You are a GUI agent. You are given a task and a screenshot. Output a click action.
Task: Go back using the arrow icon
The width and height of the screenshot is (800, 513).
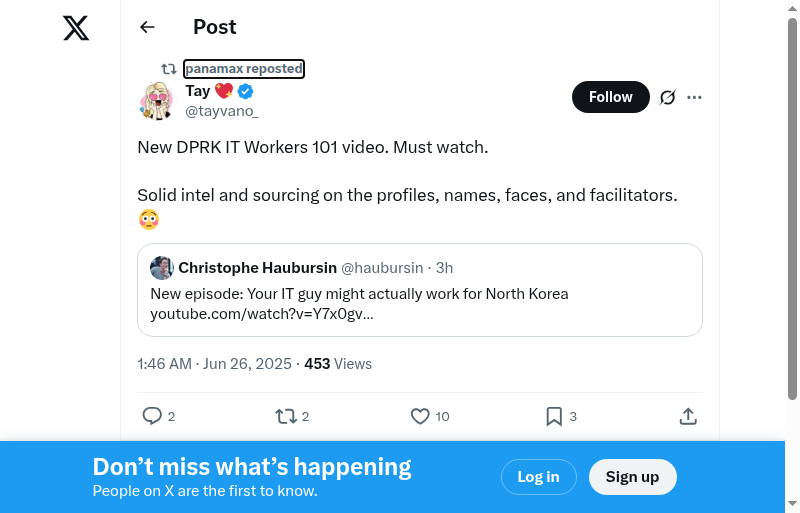pyautogui.click(x=148, y=27)
